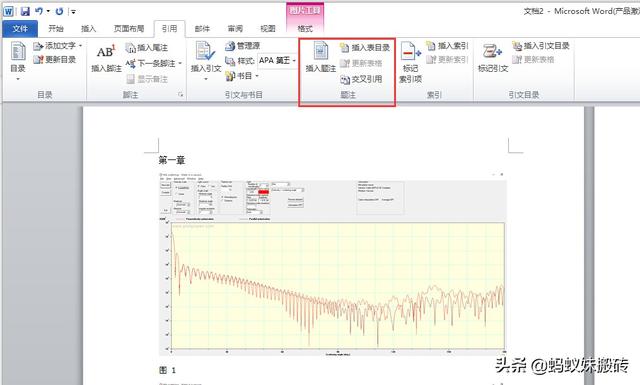The image size is (640, 385).
Task: Click the 插入引文 icon
Action: click(x=205, y=51)
